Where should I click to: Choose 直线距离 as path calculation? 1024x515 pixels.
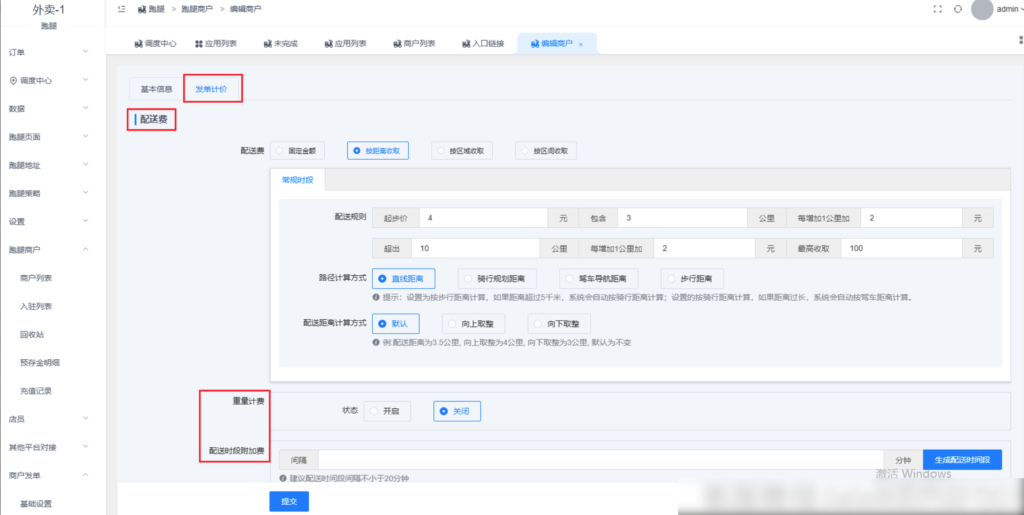click(x=403, y=279)
